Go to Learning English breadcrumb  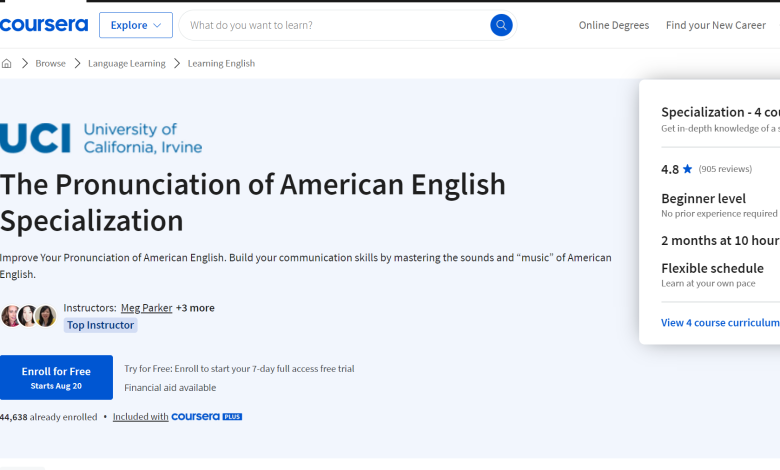(221, 63)
